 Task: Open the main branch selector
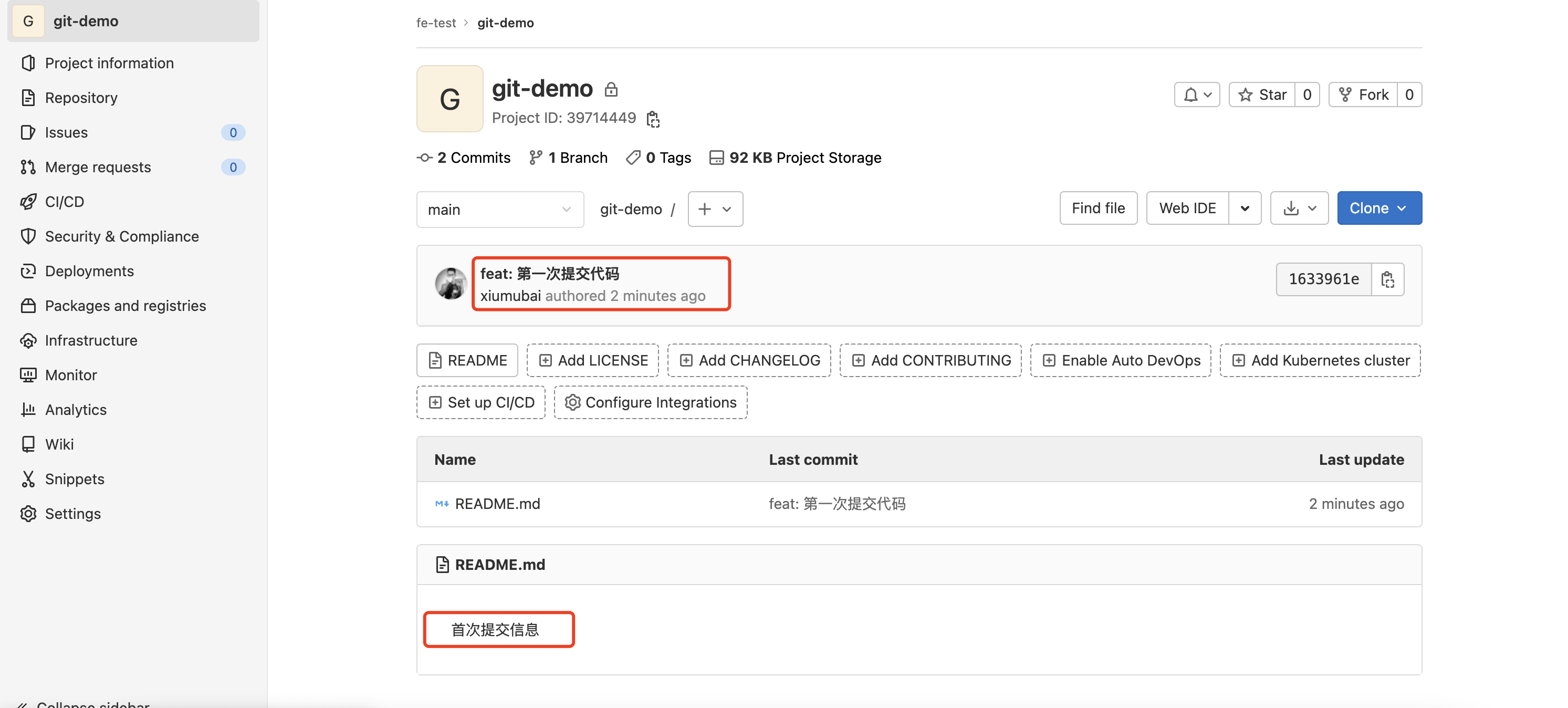(x=500, y=209)
